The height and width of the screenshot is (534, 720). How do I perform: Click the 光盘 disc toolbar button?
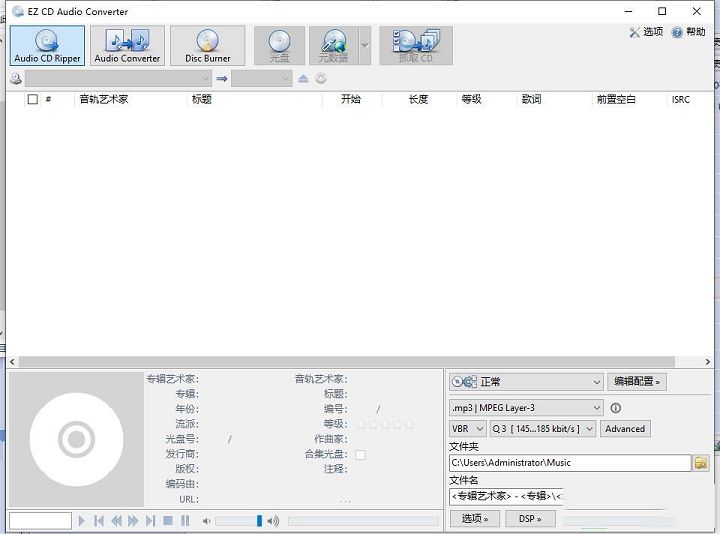(279, 45)
